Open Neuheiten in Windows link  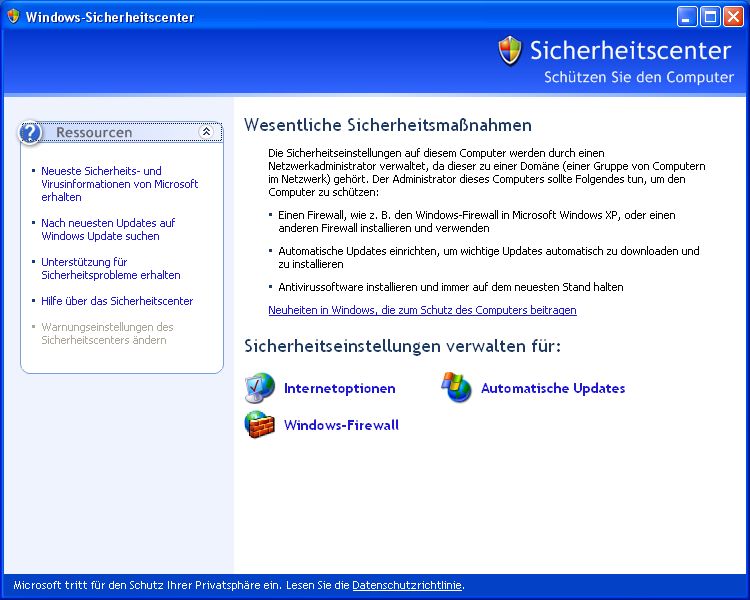pos(422,310)
